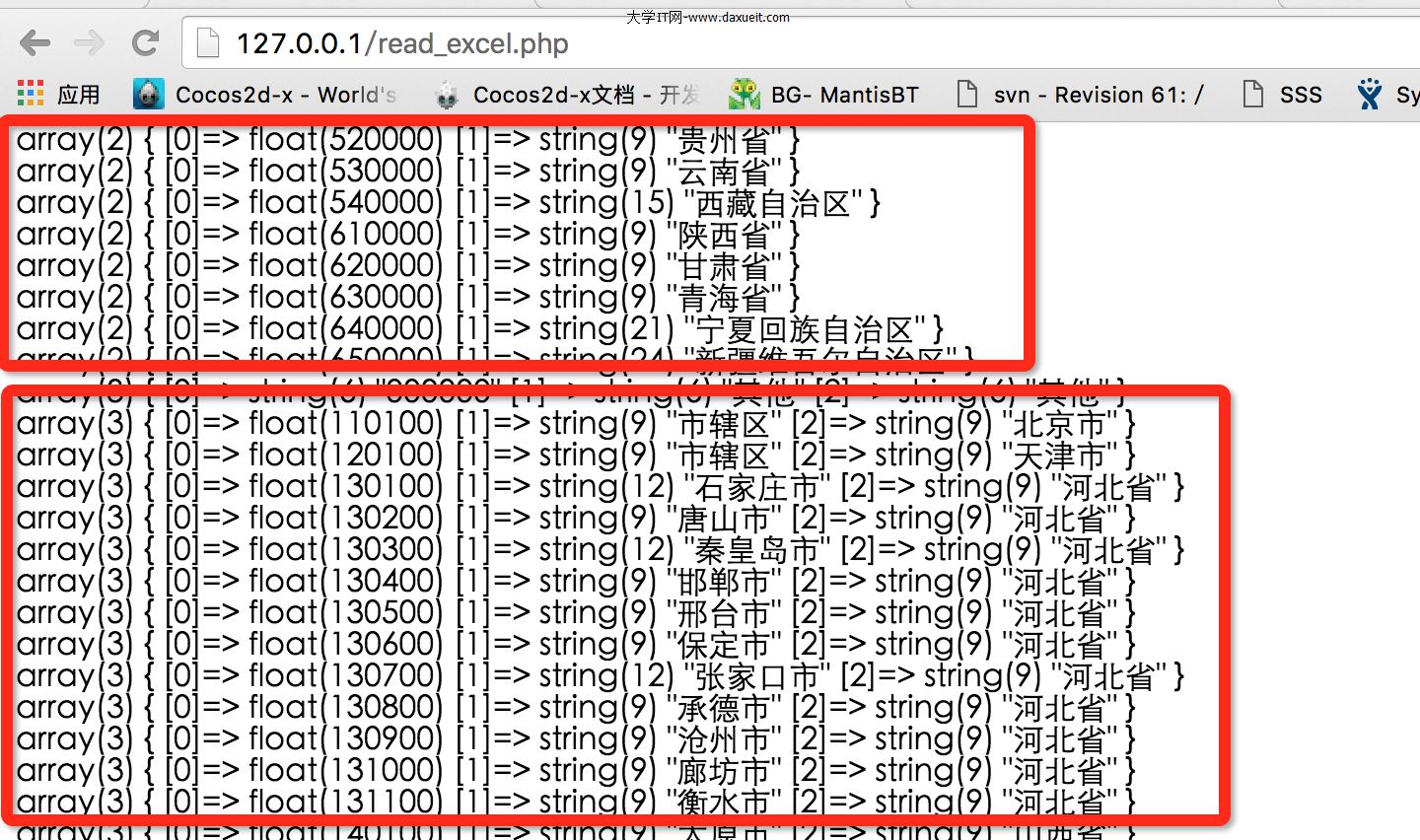
Task: Click "市辖区" in the float(120100) row
Action: (x=723, y=455)
